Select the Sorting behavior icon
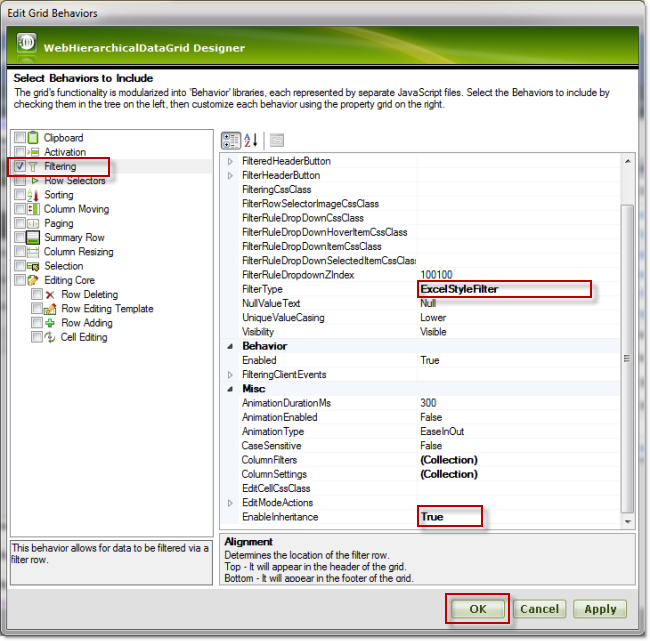 point(33,195)
